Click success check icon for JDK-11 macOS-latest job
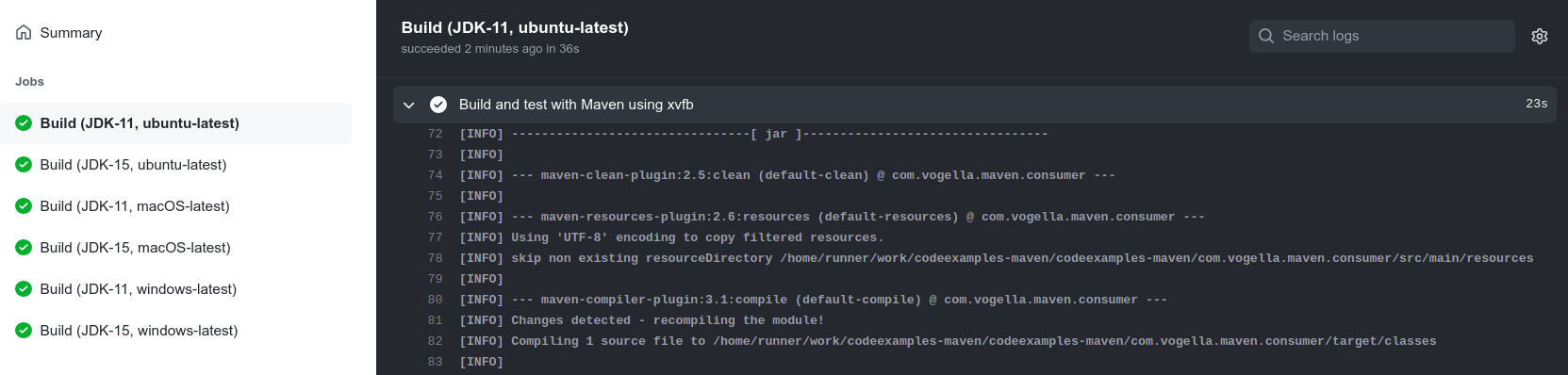Viewport: 1568px width, 375px height. [x=24, y=206]
